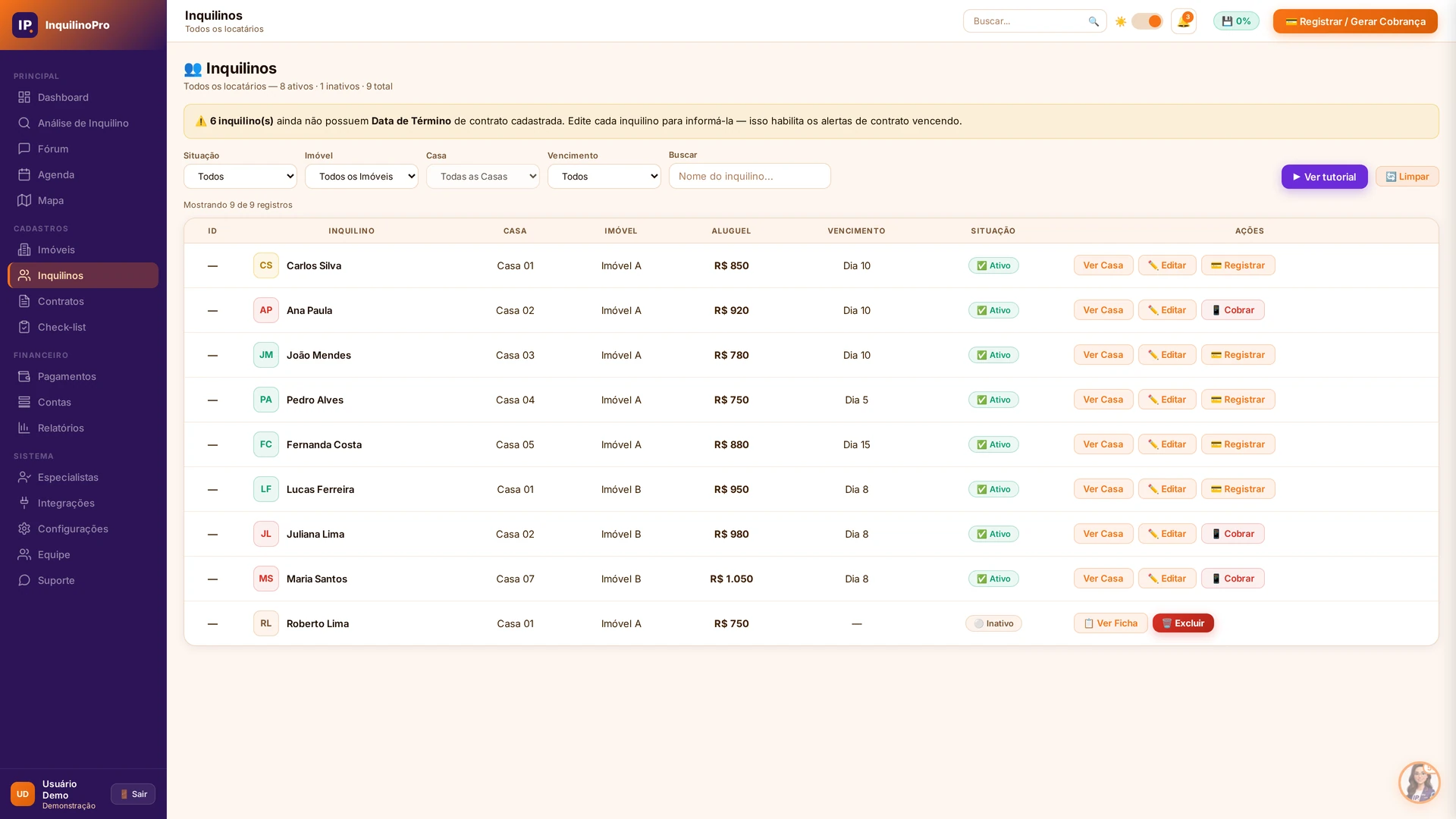The image size is (1456, 819).
Task: Open the Todas as Casas dropdown
Action: tap(483, 177)
